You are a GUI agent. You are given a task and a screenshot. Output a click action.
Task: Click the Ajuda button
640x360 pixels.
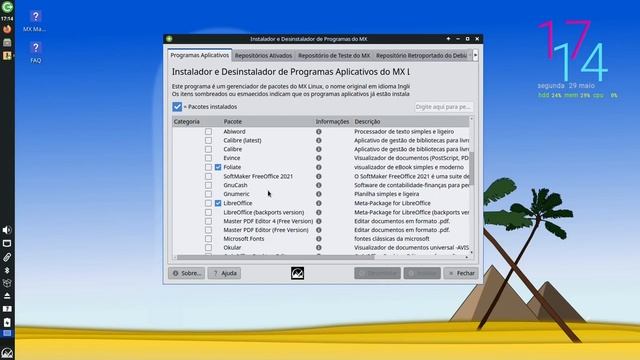pyautogui.click(x=224, y=273)
